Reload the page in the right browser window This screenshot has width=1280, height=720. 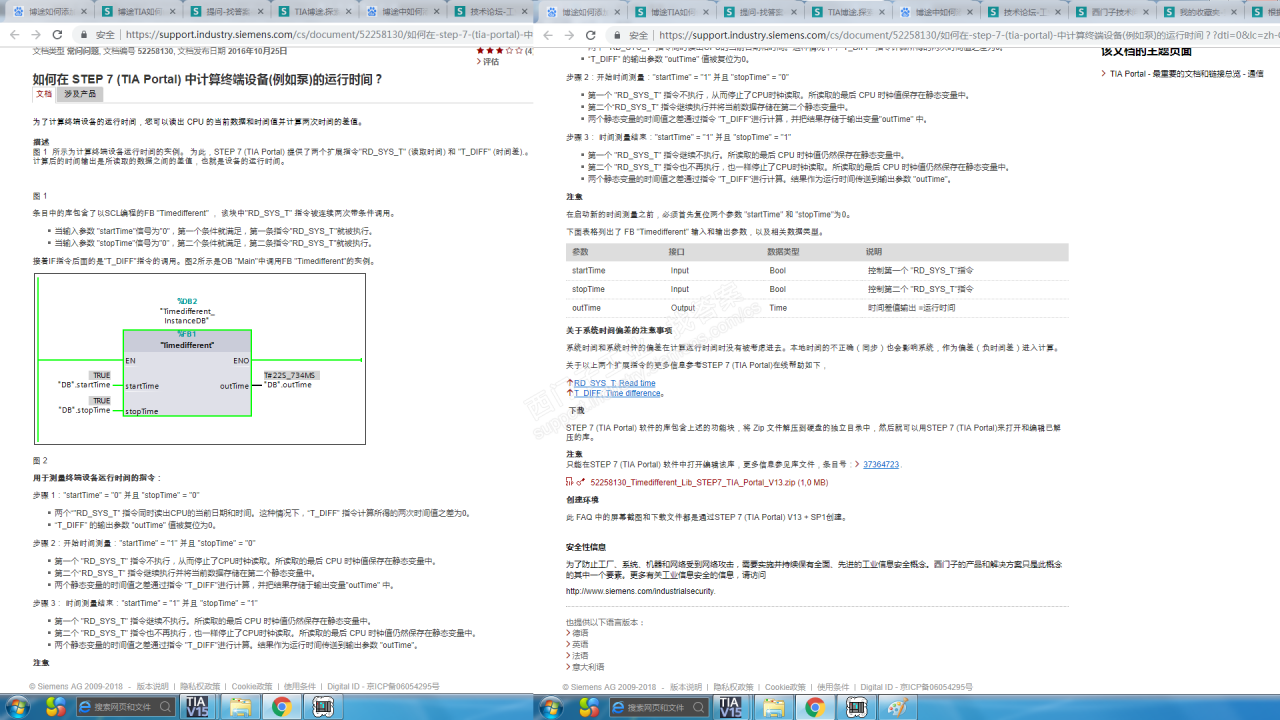[x=590, y=34]
